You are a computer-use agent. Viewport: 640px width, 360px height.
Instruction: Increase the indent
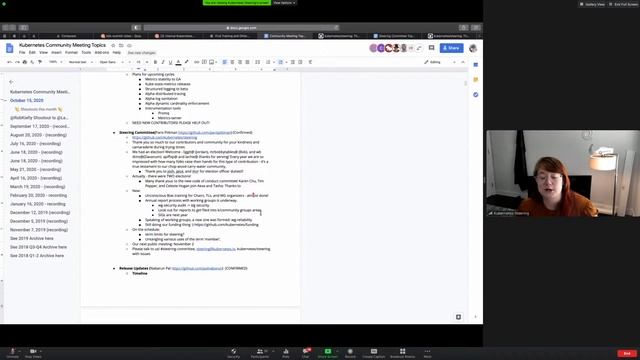click(x=300, y=62)
